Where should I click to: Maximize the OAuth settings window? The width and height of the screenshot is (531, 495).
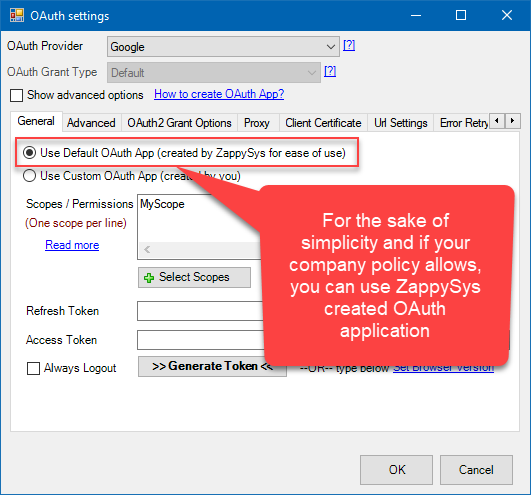[x=461, y=15]
